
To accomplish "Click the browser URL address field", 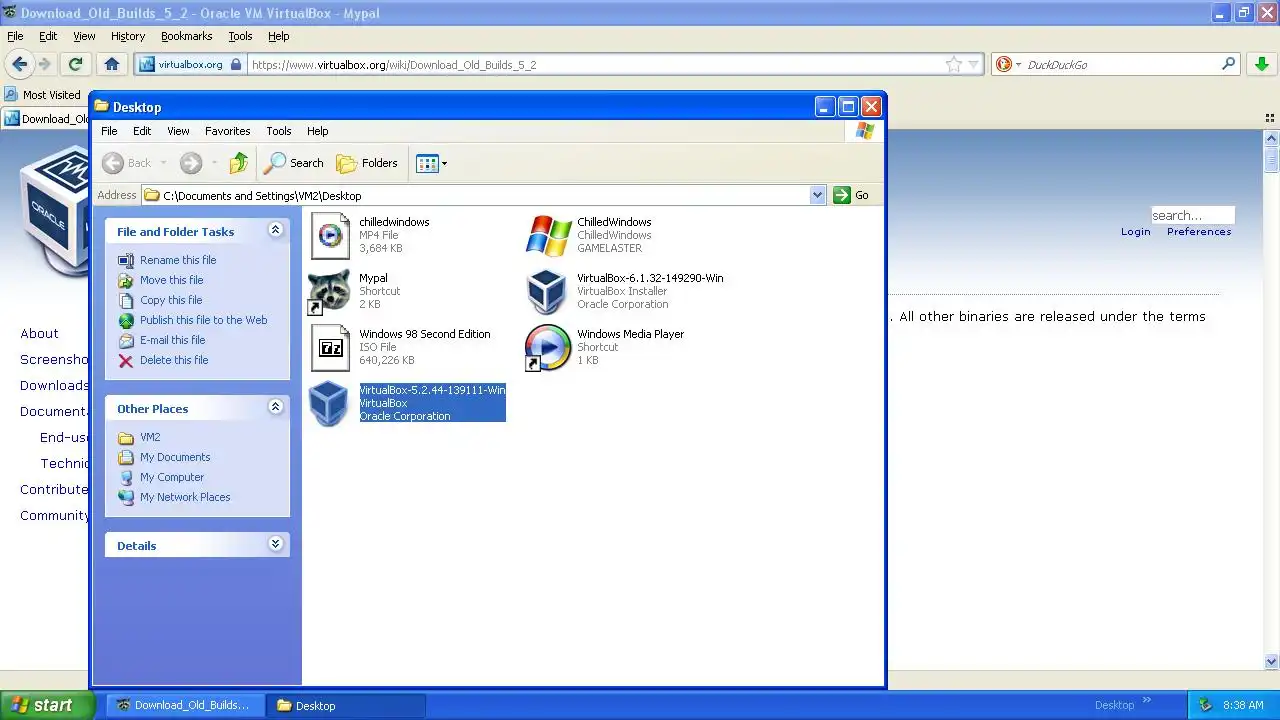I will [x=595, y=64].
